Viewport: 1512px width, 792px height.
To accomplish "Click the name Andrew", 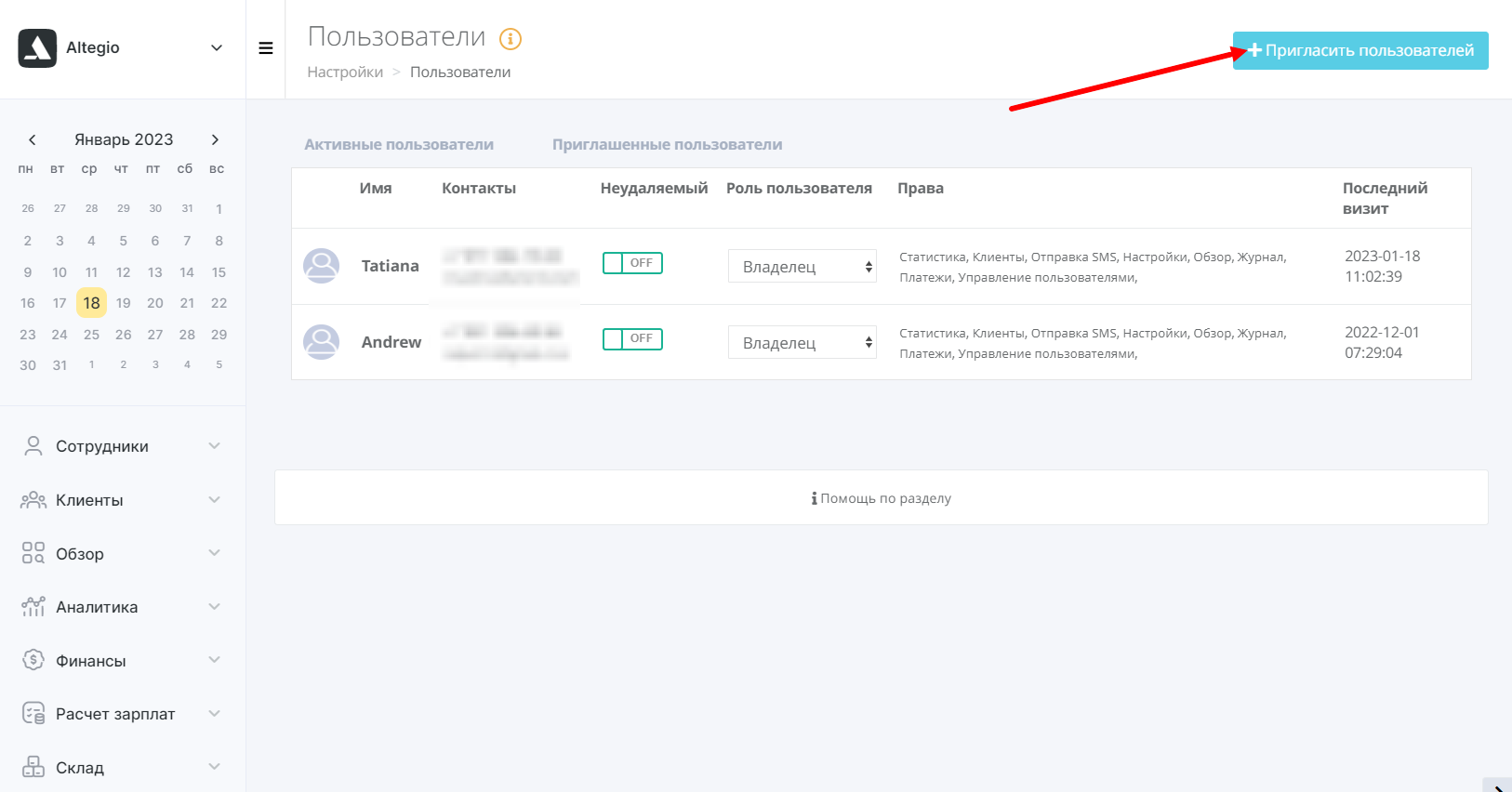I will [391, 342].
